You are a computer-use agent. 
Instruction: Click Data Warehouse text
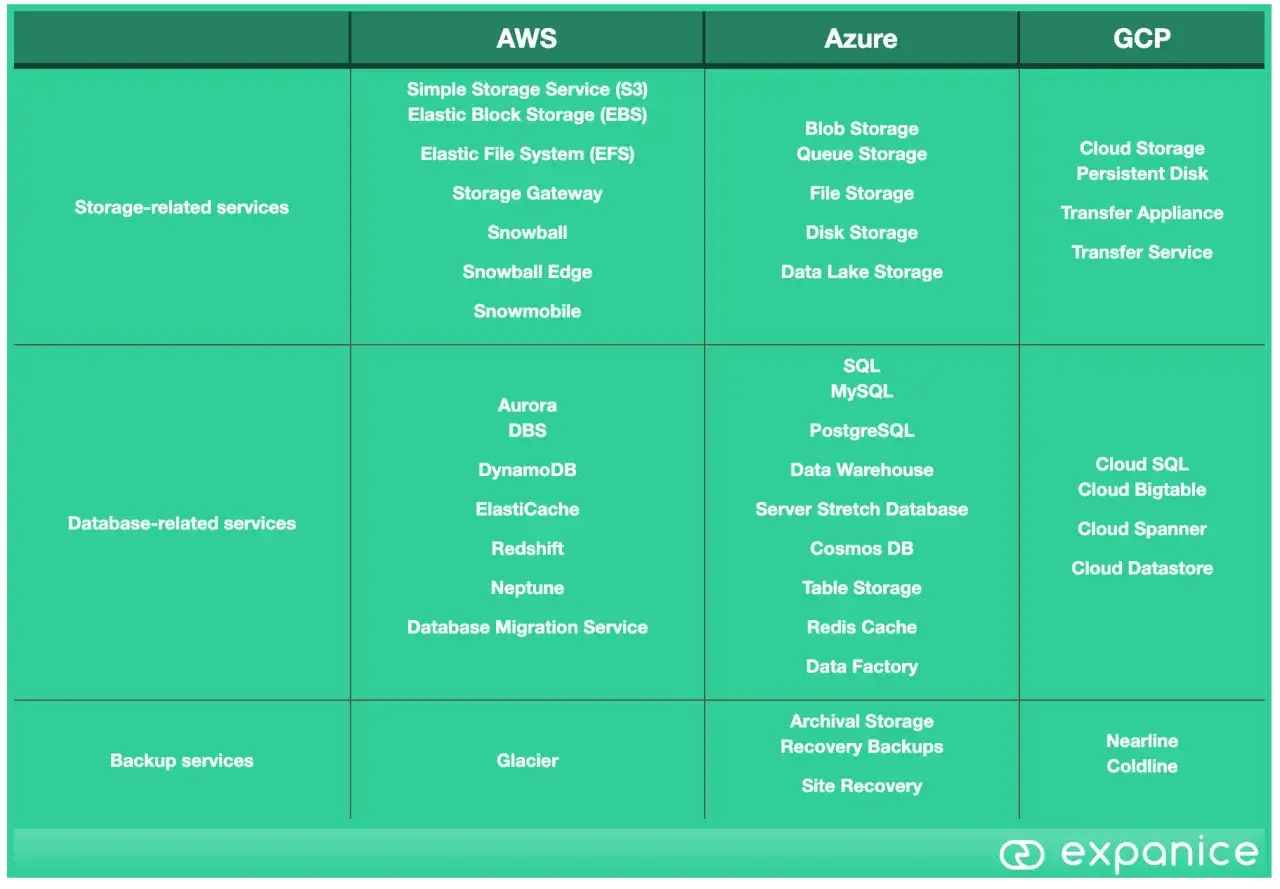coord(861,470)
